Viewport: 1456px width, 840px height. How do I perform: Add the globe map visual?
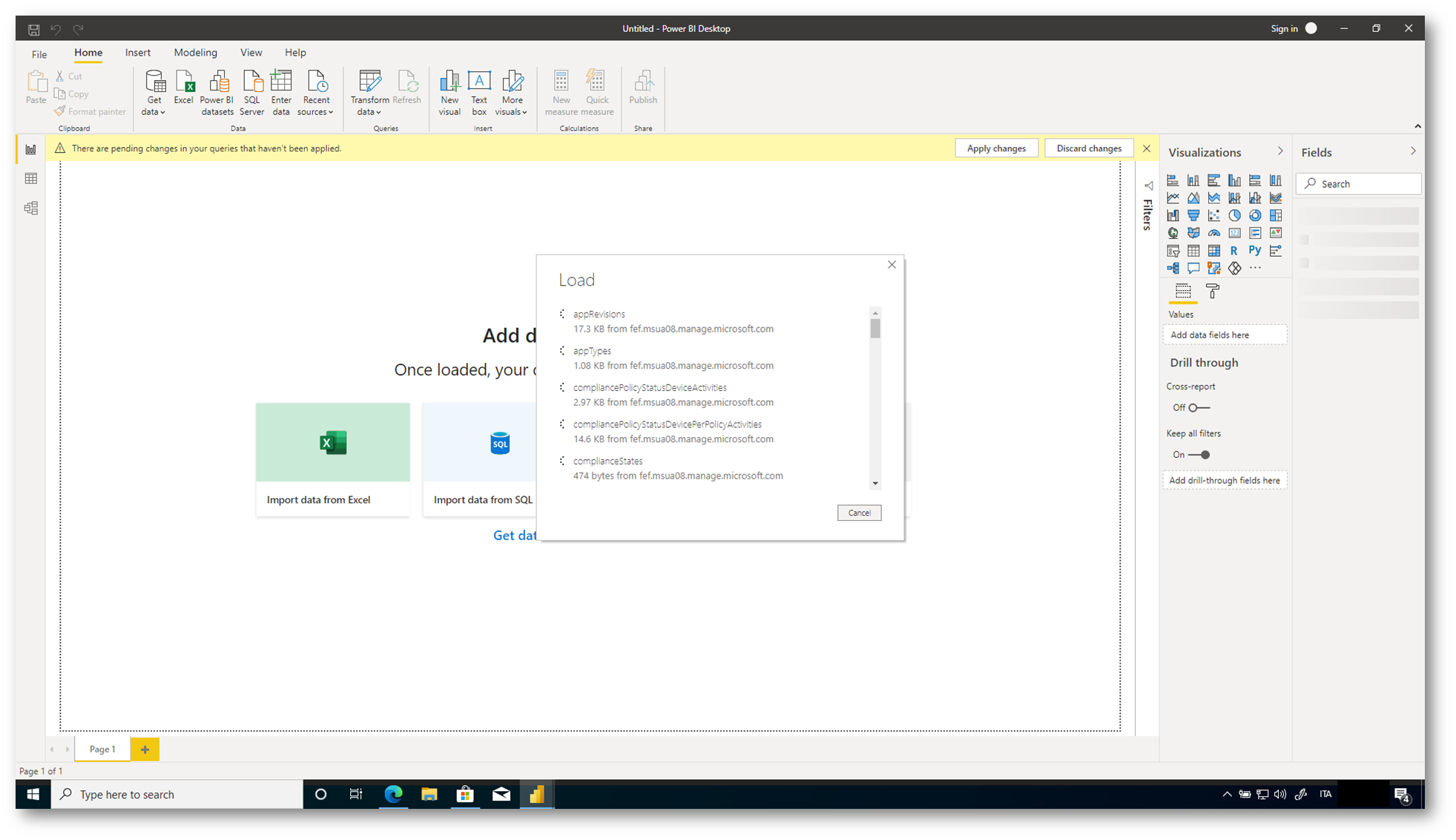click(1173, 233)
